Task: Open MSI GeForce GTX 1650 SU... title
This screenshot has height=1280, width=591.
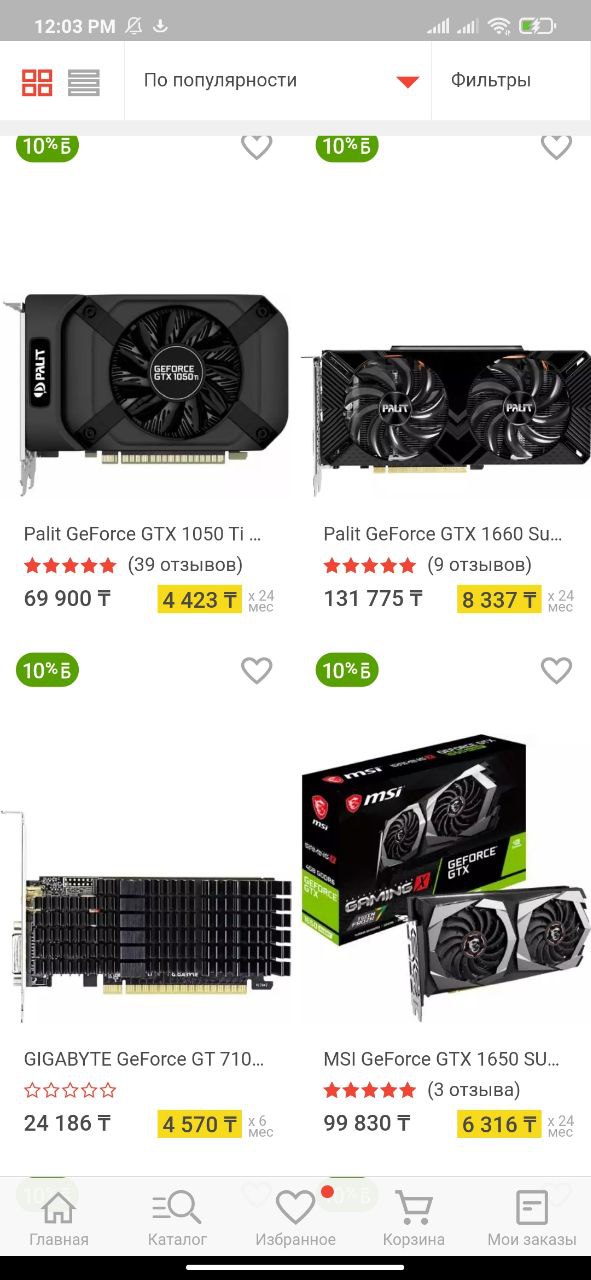Action: click(442, 1058)
